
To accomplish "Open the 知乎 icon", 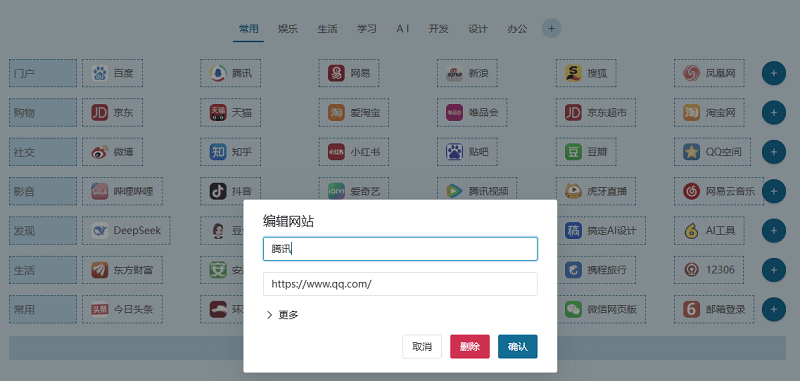I will click(x=218, y=152).
